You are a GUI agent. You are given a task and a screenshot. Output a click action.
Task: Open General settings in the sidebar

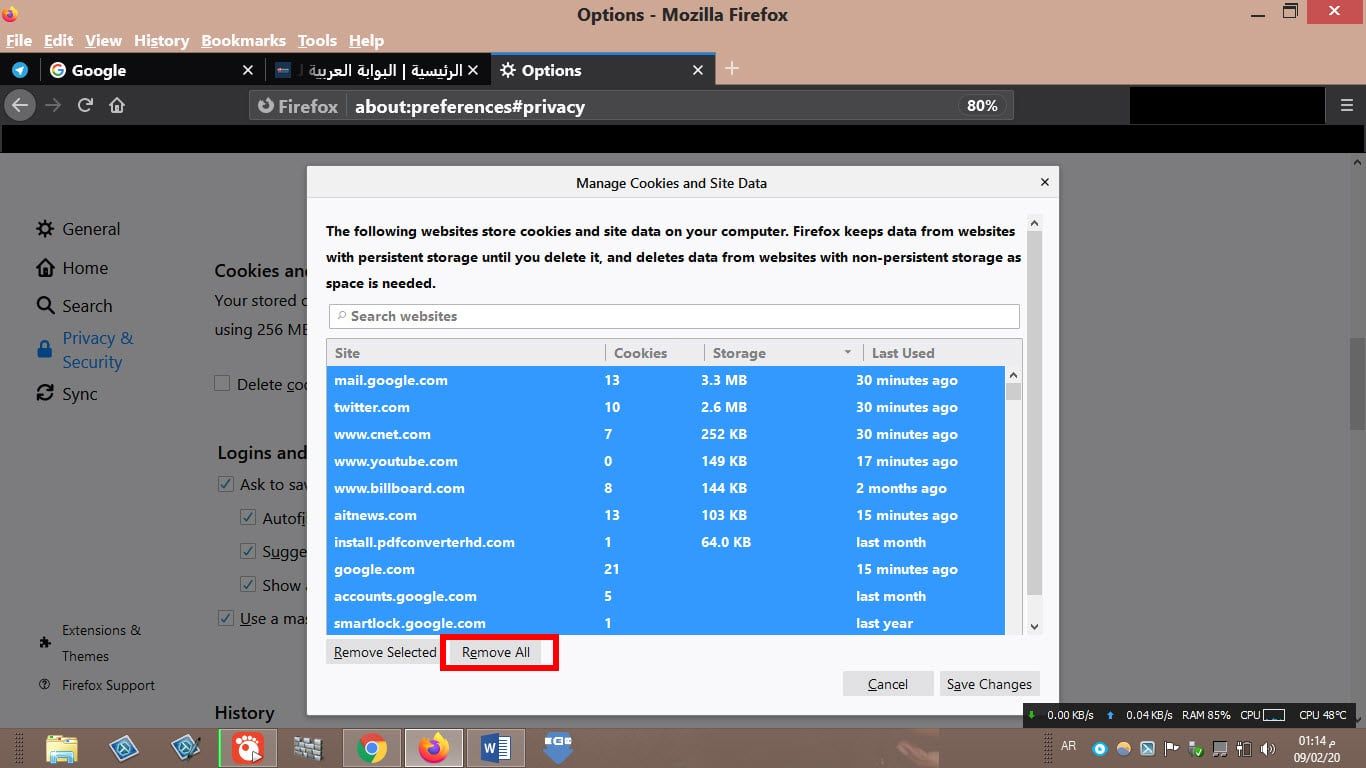tap(78, 229)
